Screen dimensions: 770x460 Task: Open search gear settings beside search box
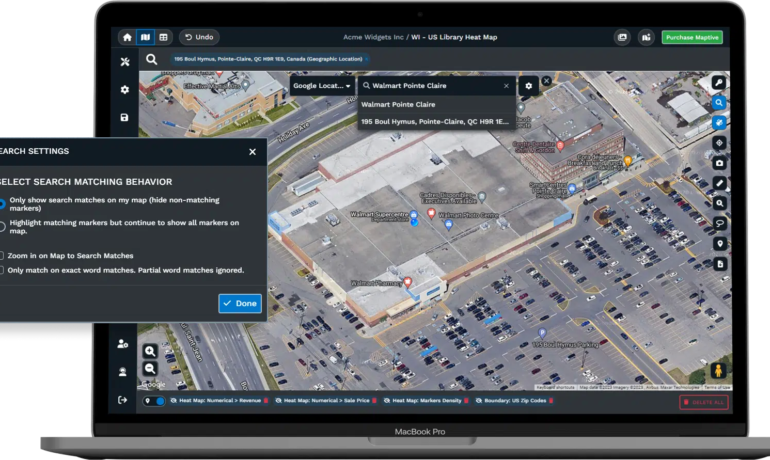pyautogui.click(x=529, y=86)
